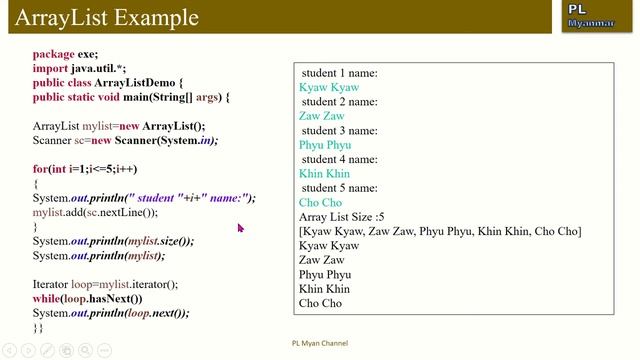Click 'student 5 name:' output line

(340, 188)
